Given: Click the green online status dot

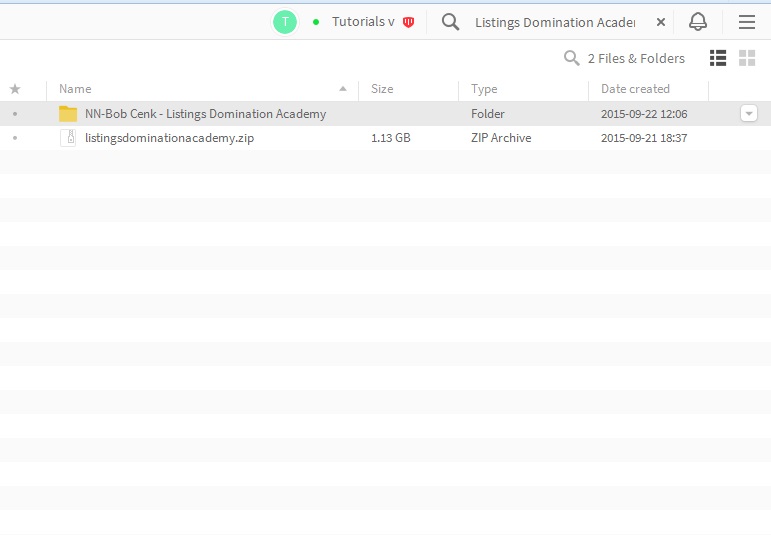Looking at the screenshot, I should pos(316,22).
